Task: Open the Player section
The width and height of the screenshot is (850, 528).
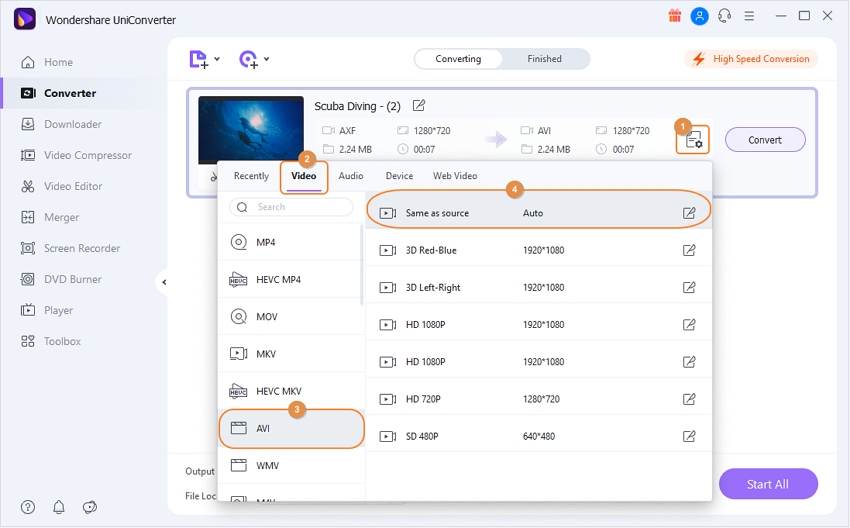Action: pyautogui.click(x=47, y=310)
